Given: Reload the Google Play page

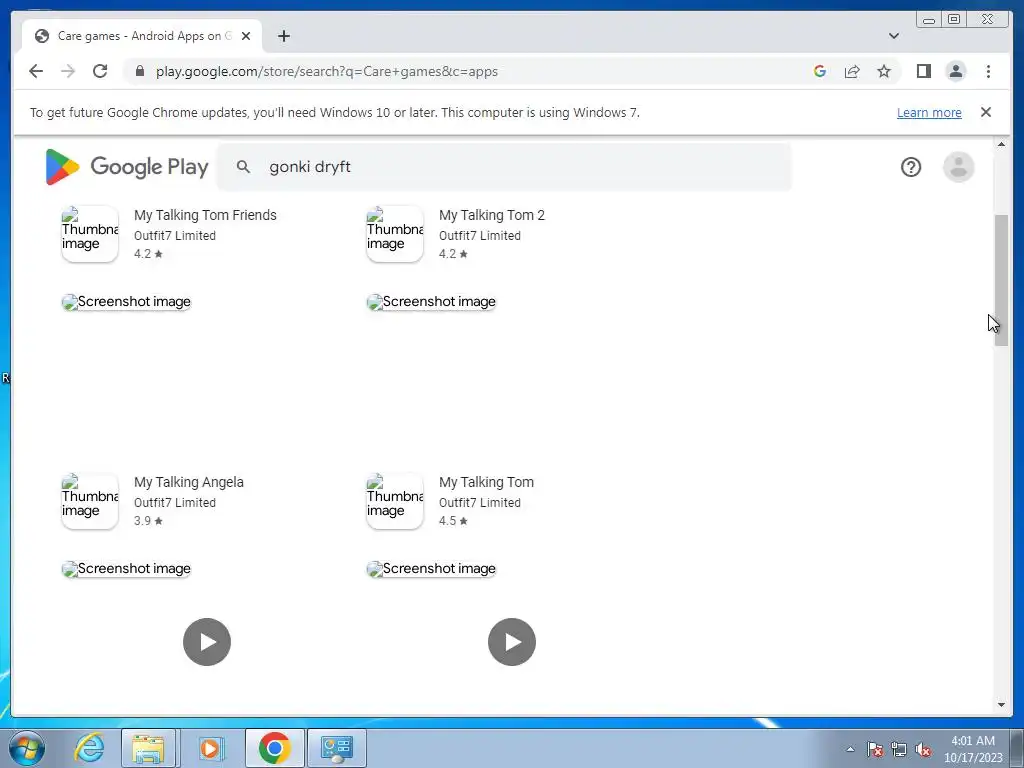Looking at the screenshot, I should pos(100,71).
